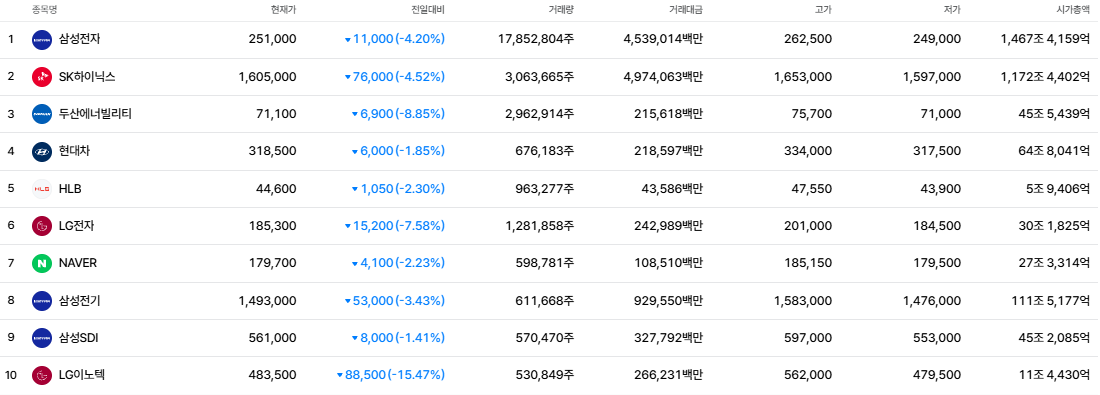This screenshot has height=395, width=1100.
Task: Open the LG전자 stock name link
Action: (76, 226)
